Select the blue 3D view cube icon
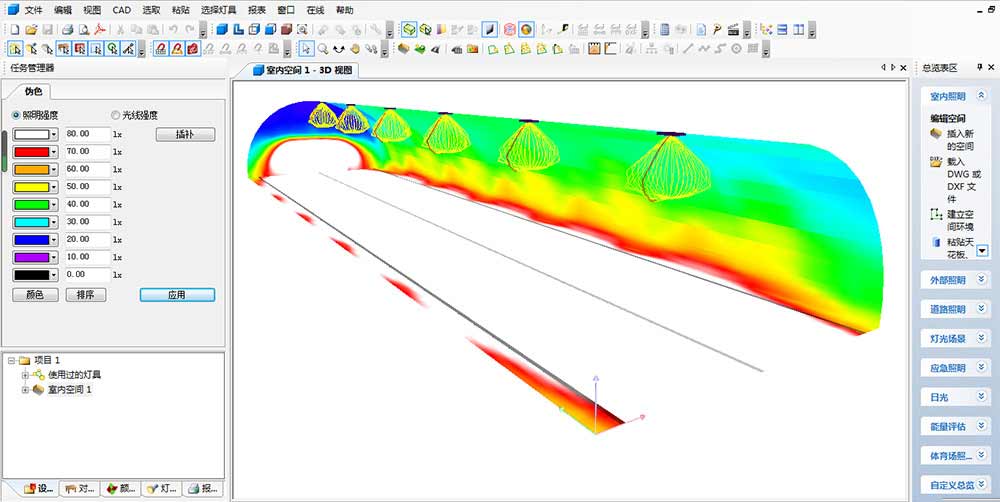This screenshot has width=1000, height=502. 222,29
